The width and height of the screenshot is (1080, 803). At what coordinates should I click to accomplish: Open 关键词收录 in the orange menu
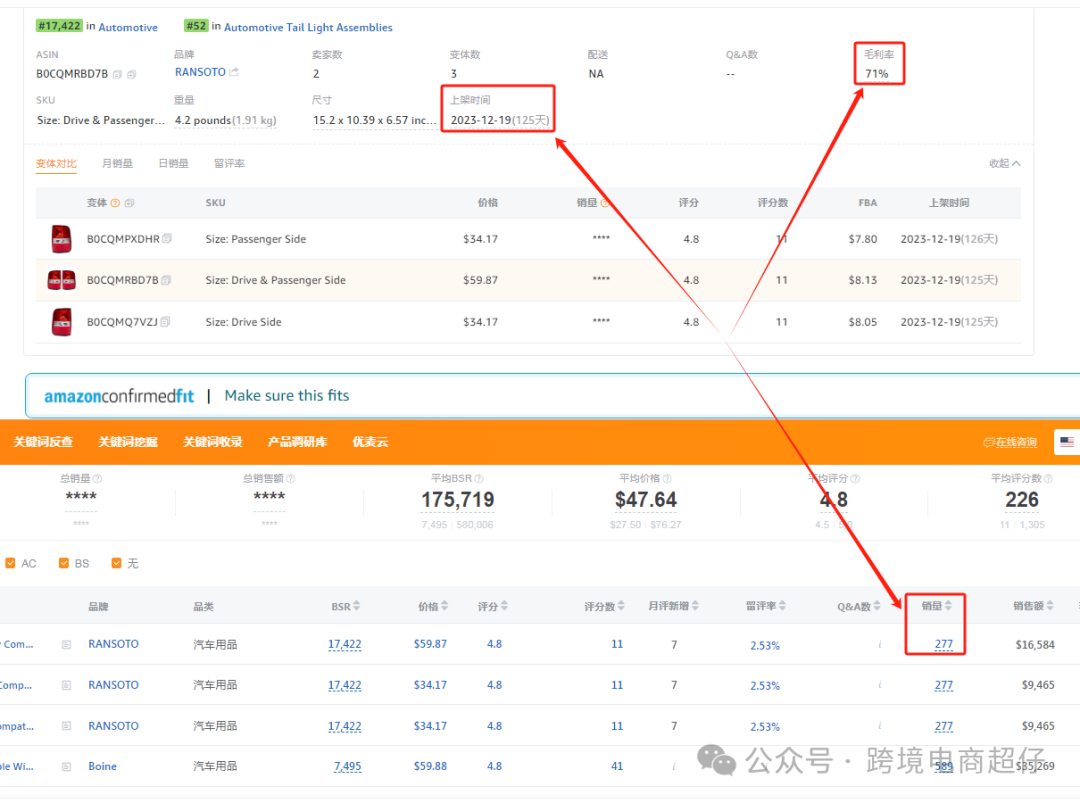coord(213,442)
